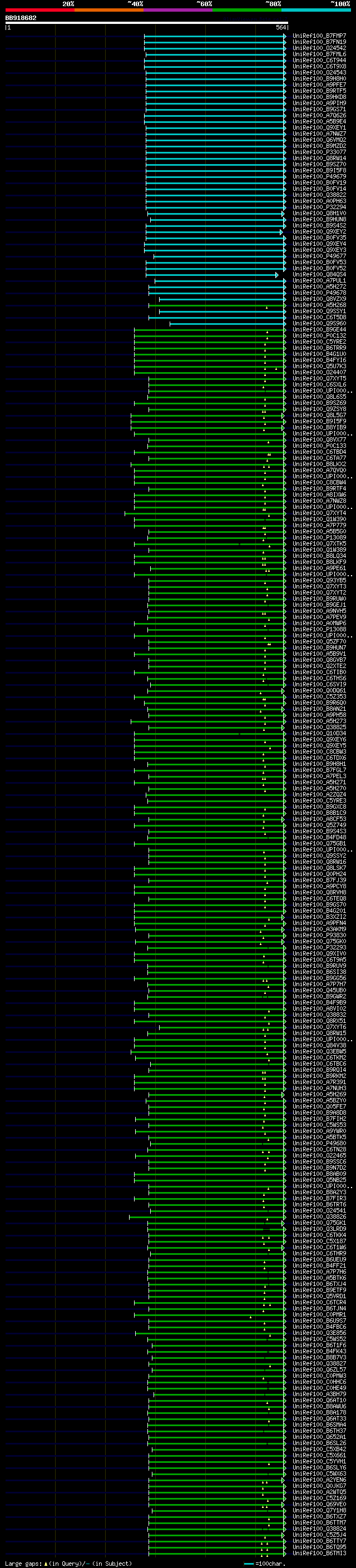Screen dimensions: 356x1568
Task: Select the UniRef100_B6TRR9 label
Action: tap(319, 348)
